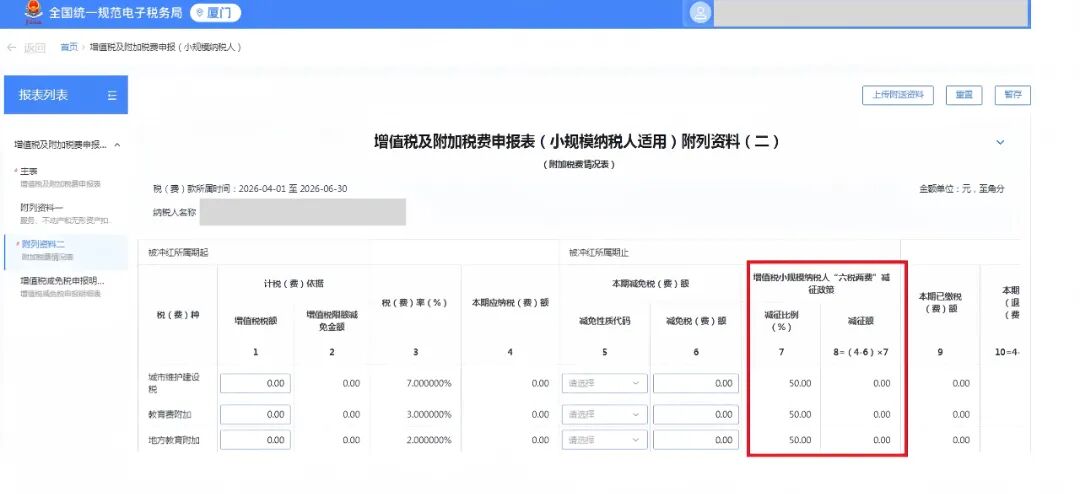
Task: Click the 金额单位:元,至角分 text
Action: (x=962, y=189)
